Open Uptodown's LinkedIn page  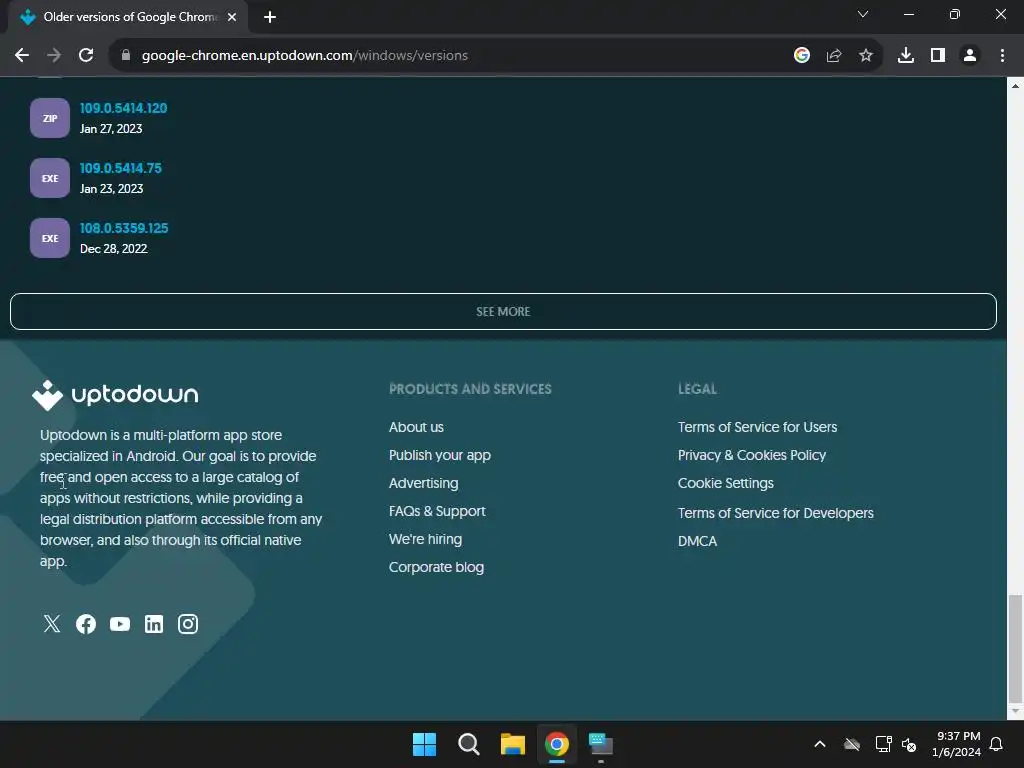(153, 624)
